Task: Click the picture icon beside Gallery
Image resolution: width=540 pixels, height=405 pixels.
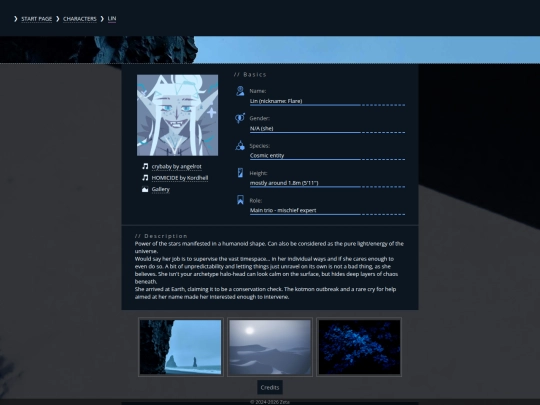Action: pyautogui.click(x=145, y=189)
